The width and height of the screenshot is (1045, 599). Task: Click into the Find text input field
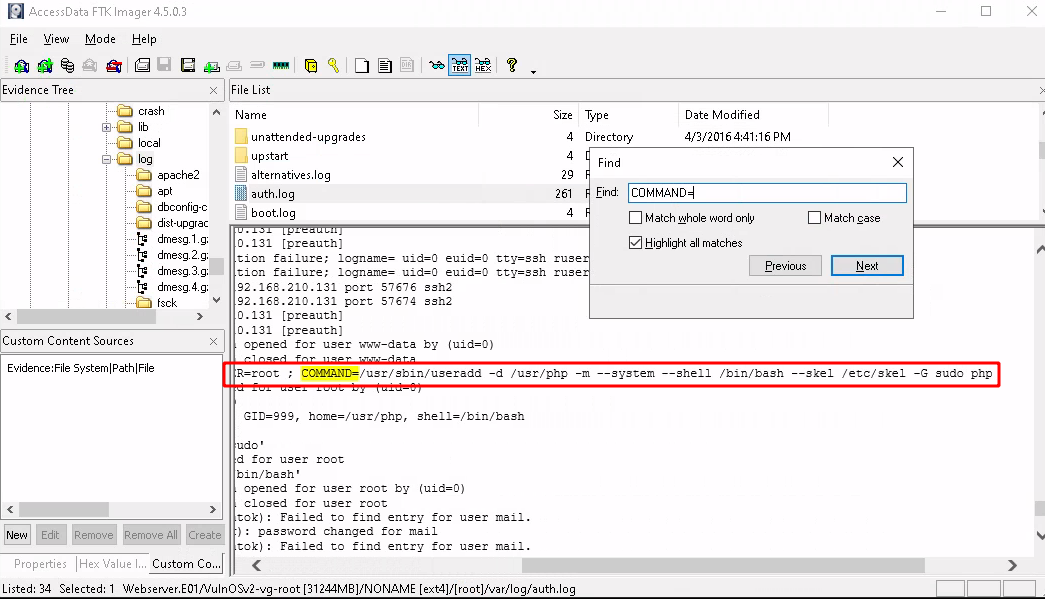tap(767, 193)
